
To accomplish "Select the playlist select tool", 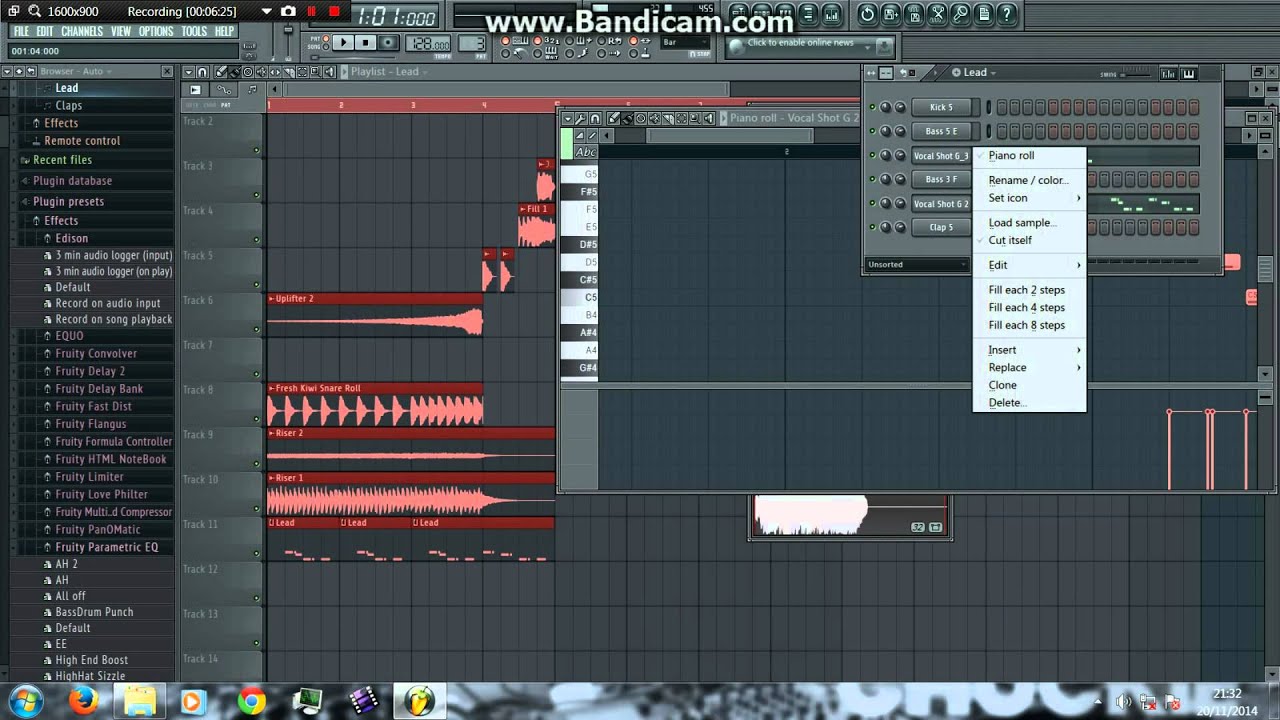I will [x=302, y=72].
